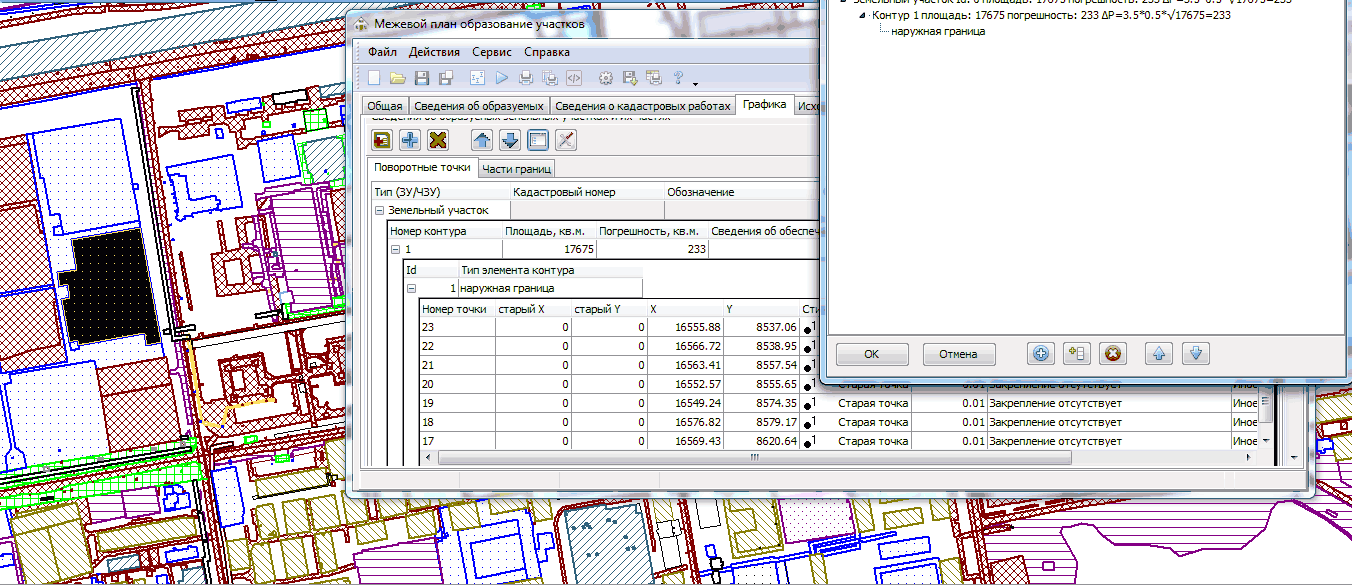
Task: Click the blue plus add icon in Графика
Action: tap(409, 141)
